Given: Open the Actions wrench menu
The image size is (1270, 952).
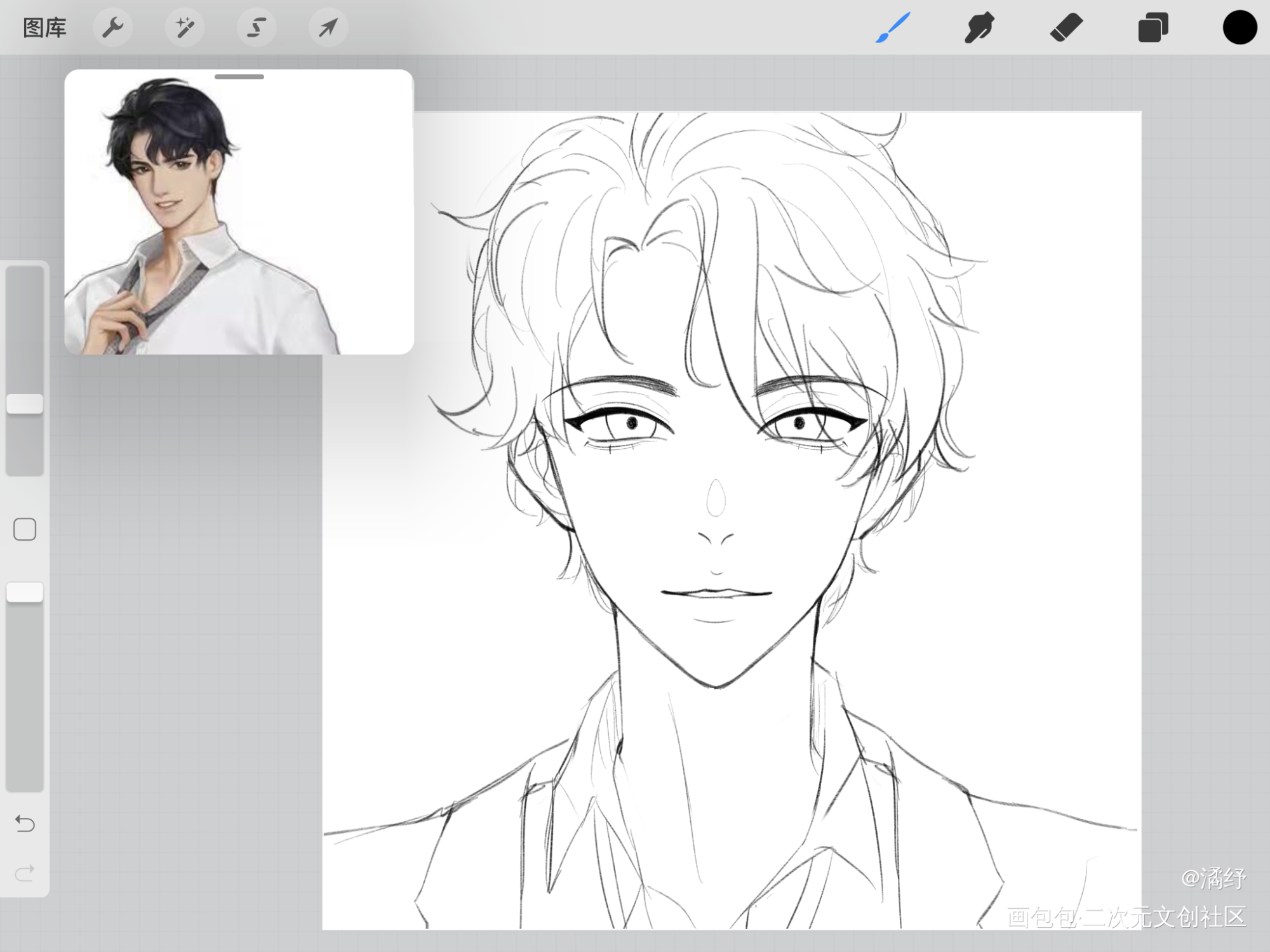Looking at the screenshot, I should pyautogui.click(x=113, y=28).
